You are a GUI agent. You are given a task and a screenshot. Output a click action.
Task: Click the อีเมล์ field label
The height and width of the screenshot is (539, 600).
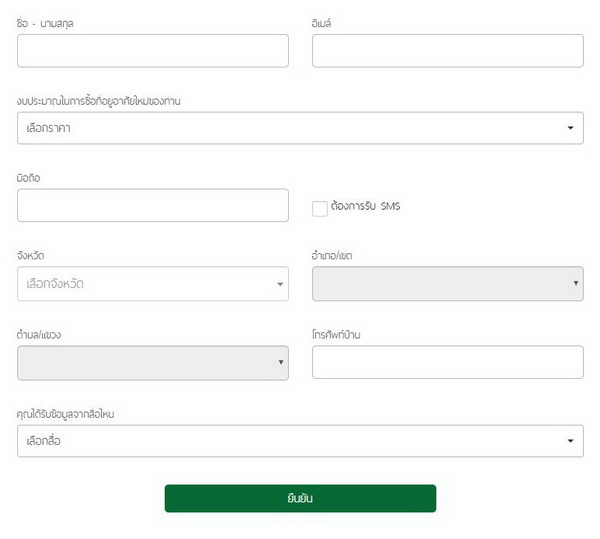(x=326, y=23)
